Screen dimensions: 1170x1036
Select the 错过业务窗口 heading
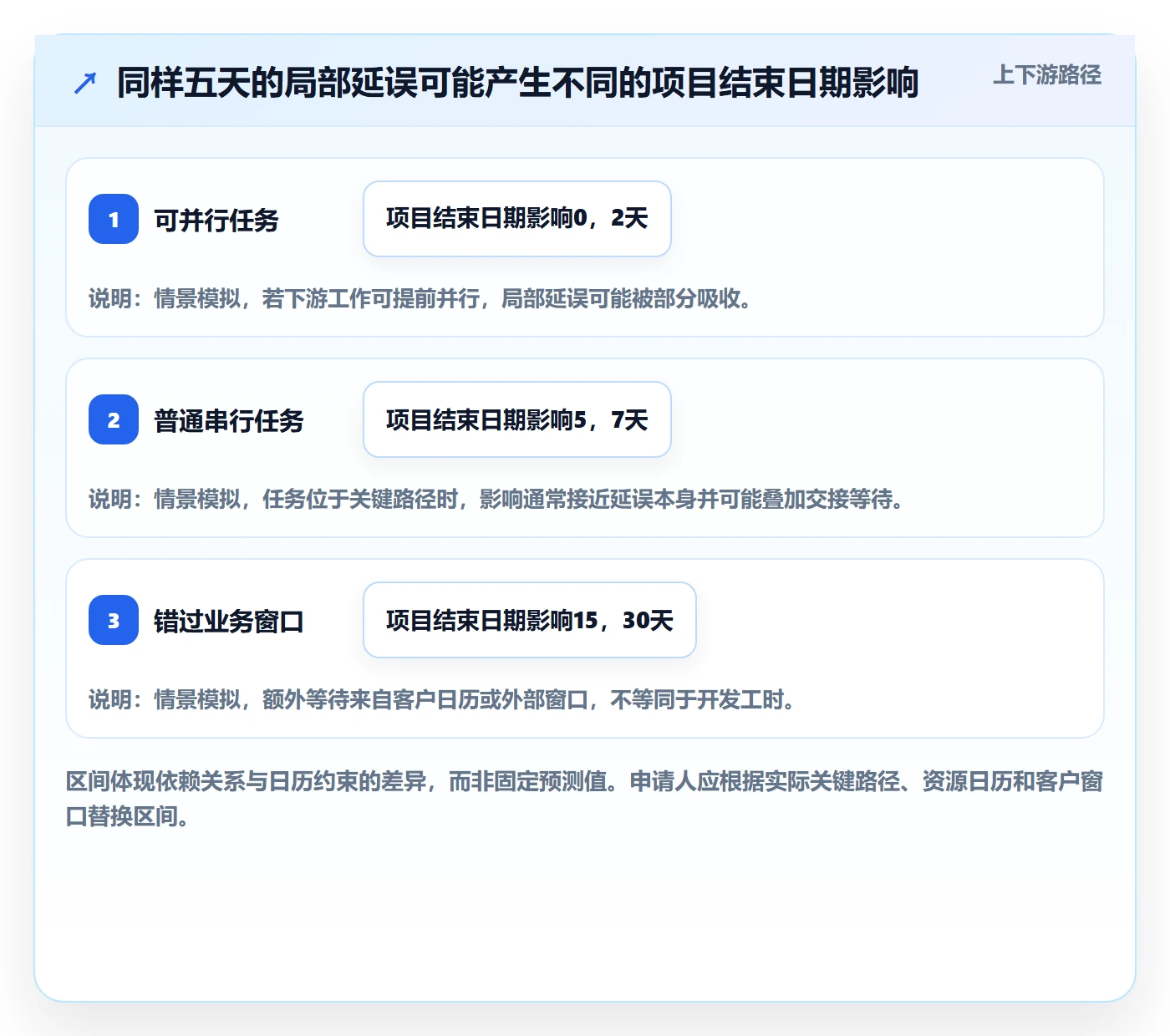(229, 621)
